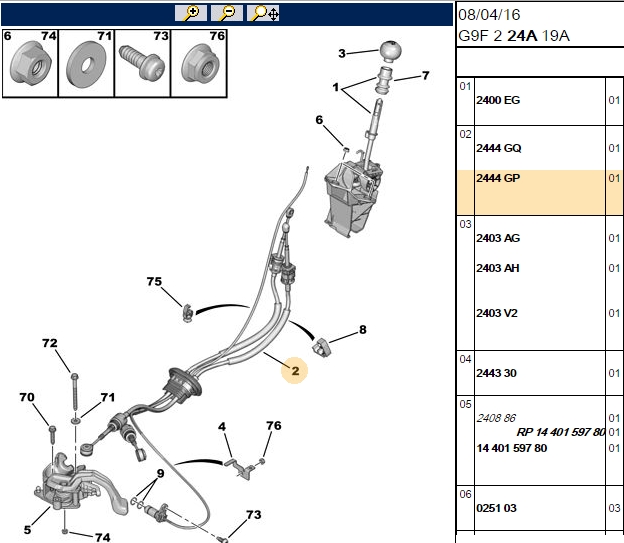624x543 pixels.
Task: Click replacement reference RP 14 401 597 80
Action: pos(561,432)
